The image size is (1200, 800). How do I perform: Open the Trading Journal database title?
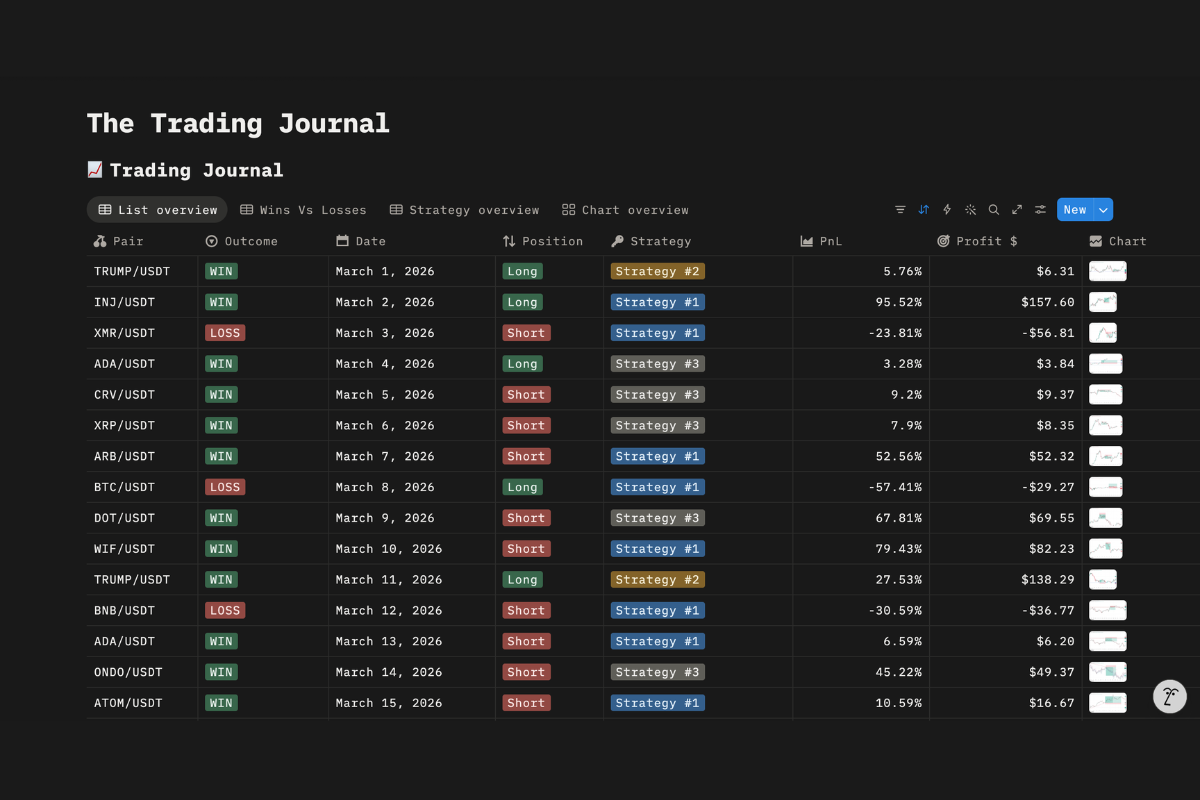click(196, 170)
